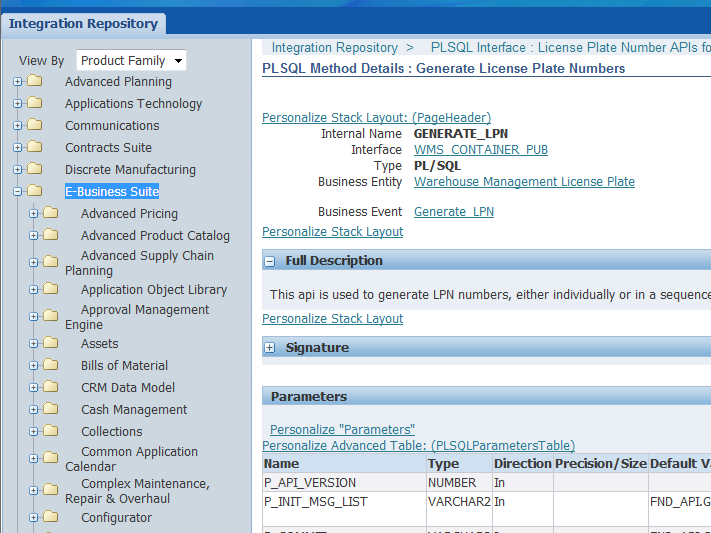Click the Communications folder icon
Image resolution: width=711 pixels, height=533 pixels.
34,124
